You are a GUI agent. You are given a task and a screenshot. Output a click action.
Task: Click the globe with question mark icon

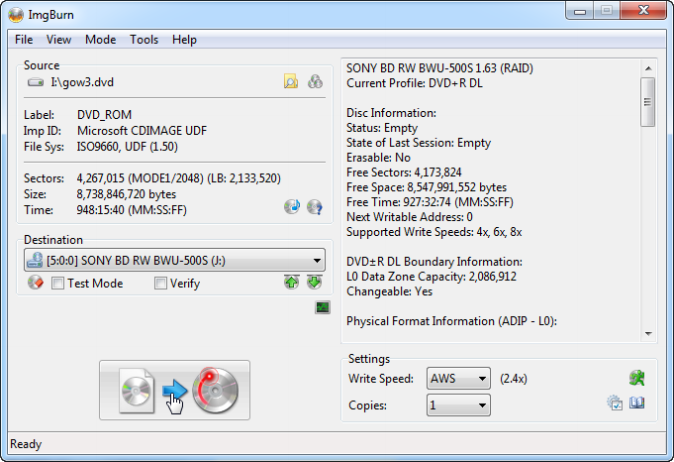(314, 207)
